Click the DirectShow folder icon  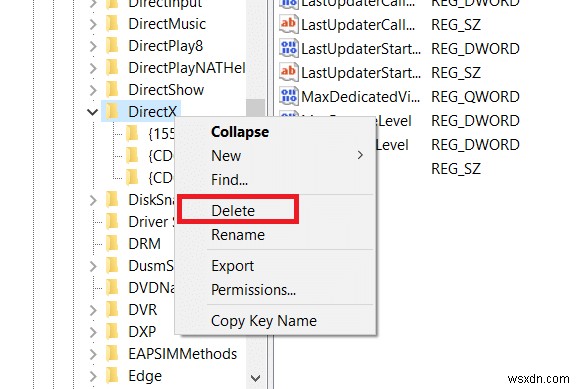point(112,90)
